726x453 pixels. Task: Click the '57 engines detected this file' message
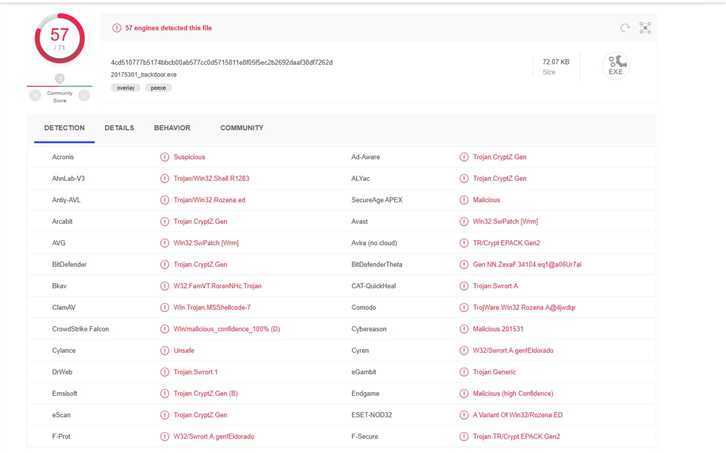(x=169, y=28)
